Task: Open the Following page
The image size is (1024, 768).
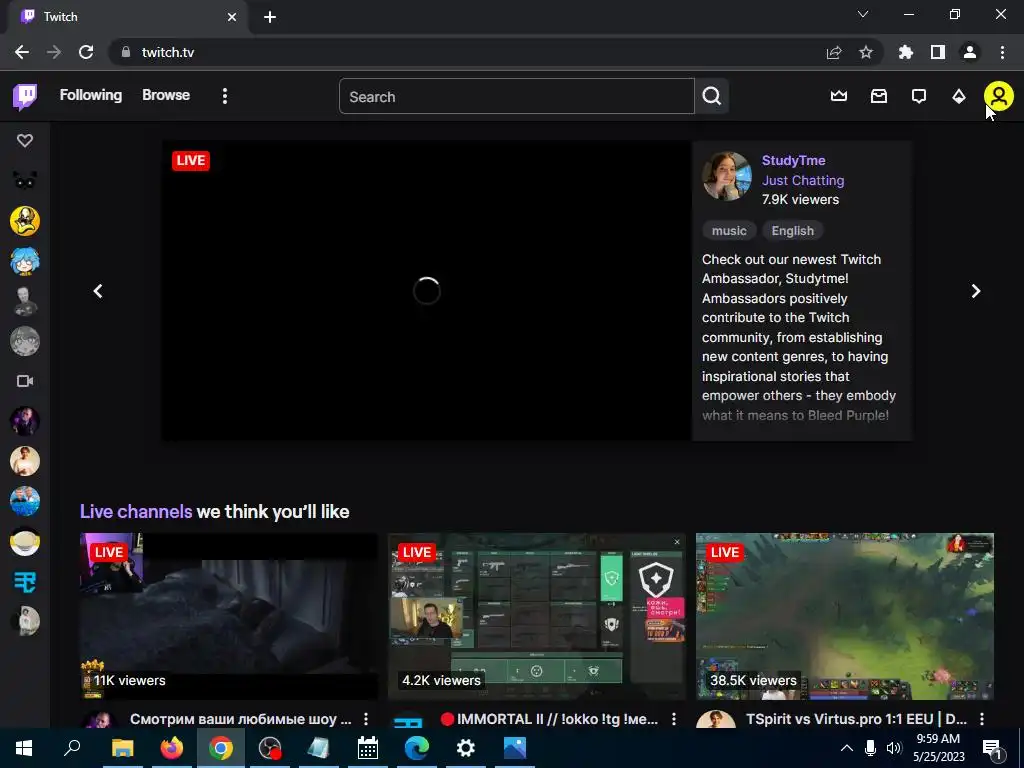Action: coord(91,95)
